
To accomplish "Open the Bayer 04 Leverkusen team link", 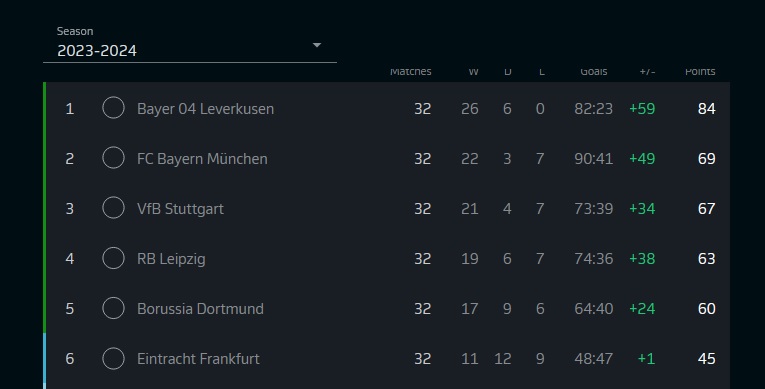I will click(x=205, y=109).
